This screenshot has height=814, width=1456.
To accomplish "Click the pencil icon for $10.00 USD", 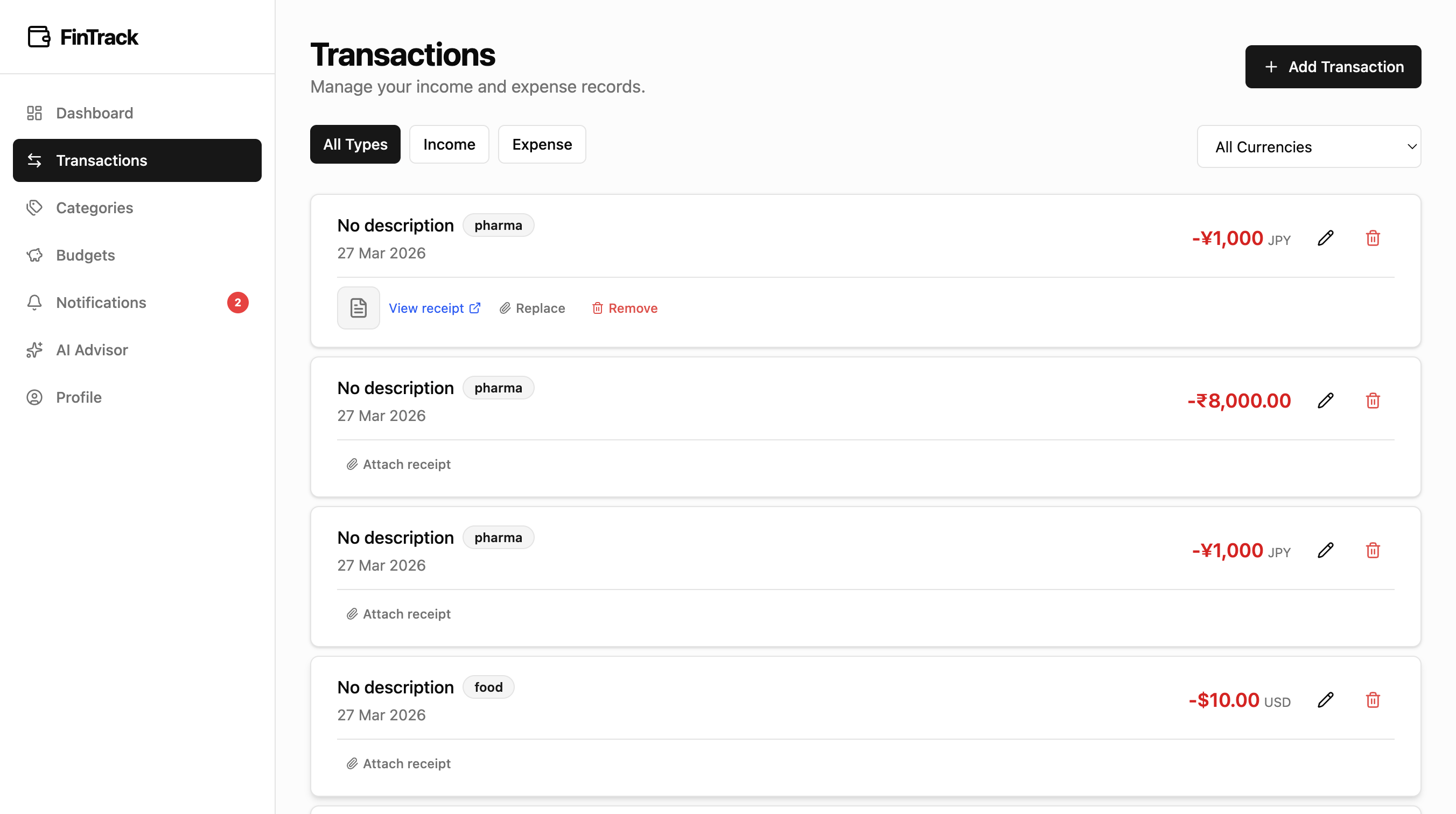I will pyautogui.click(x=1326, y=700).
